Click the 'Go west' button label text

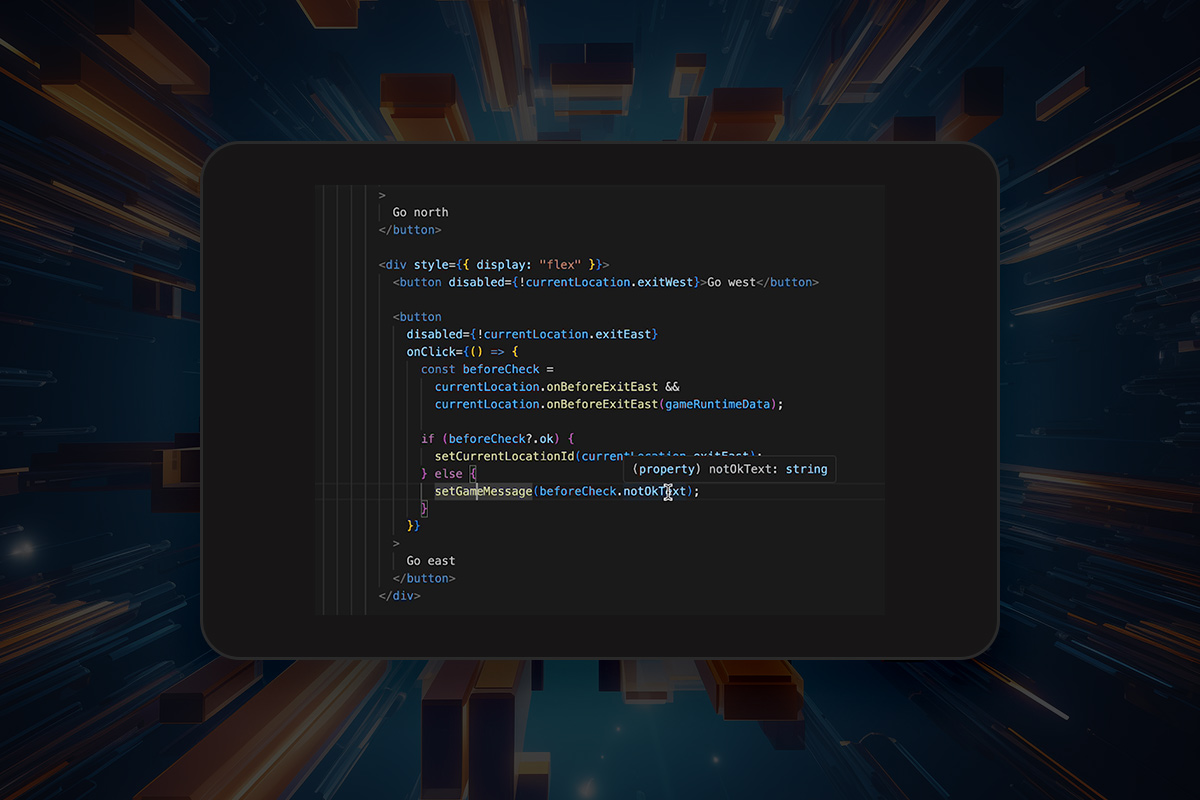pyautogui.click(x=731, y=282)
